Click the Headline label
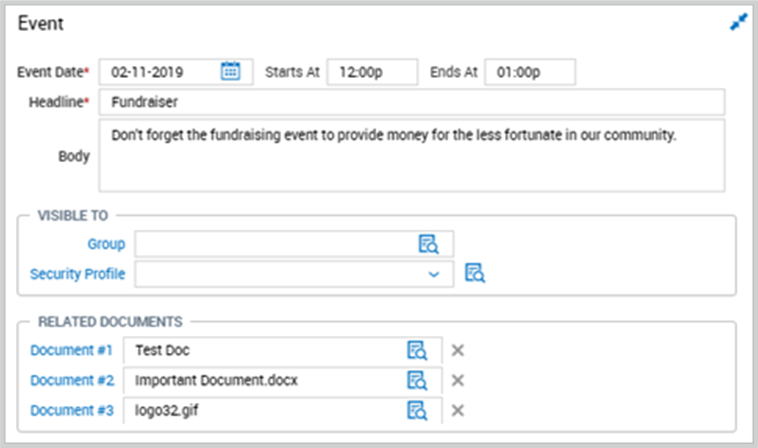 [x=59, y=102]
